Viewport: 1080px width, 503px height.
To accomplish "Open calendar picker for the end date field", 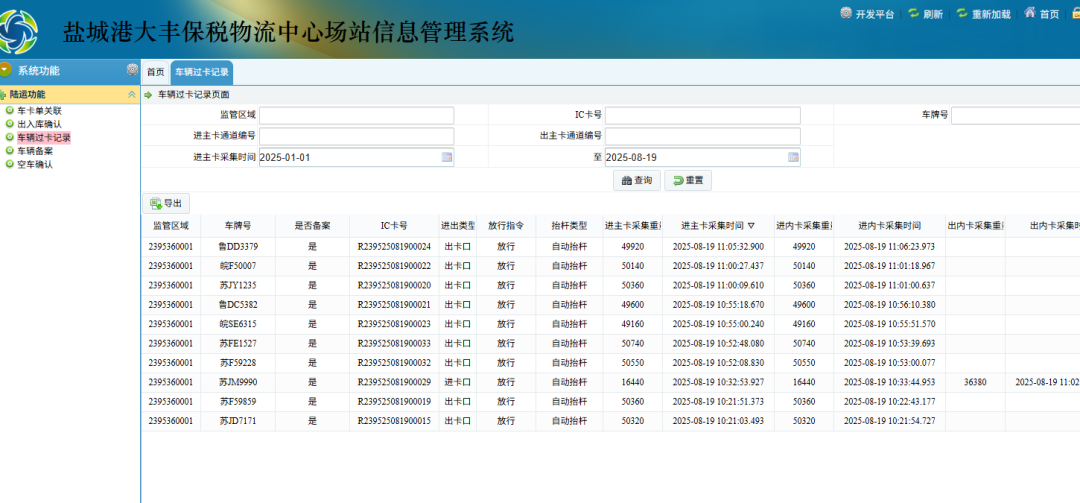I will coord(793,157).
